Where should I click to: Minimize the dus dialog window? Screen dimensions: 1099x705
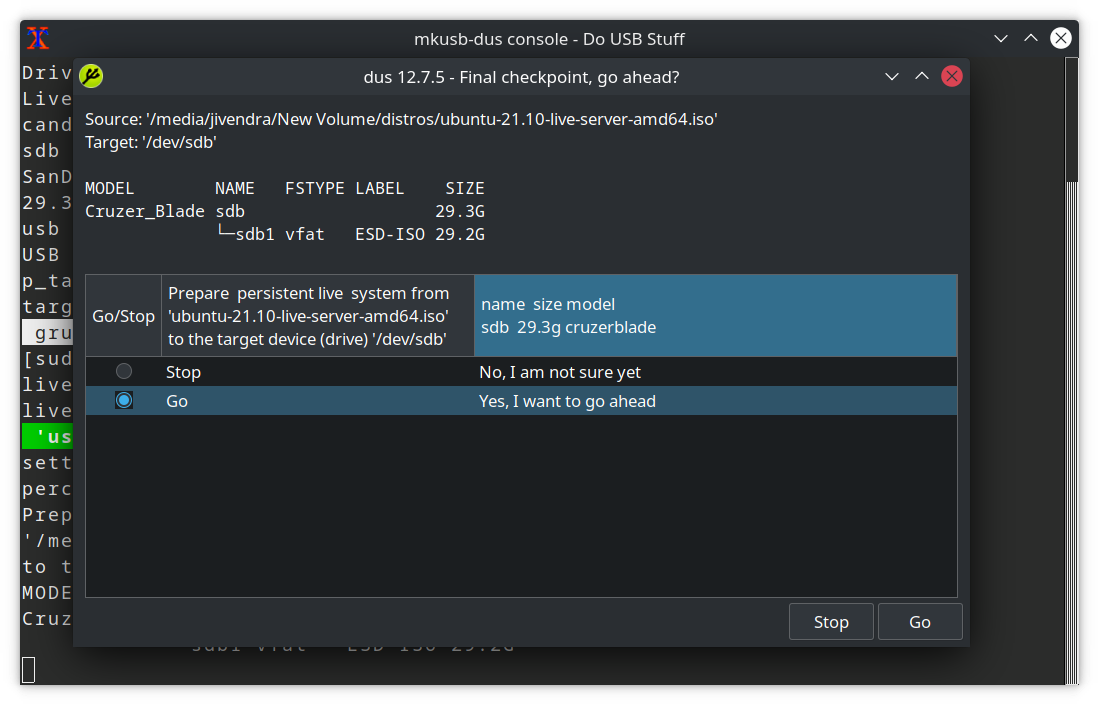[893, 77]
